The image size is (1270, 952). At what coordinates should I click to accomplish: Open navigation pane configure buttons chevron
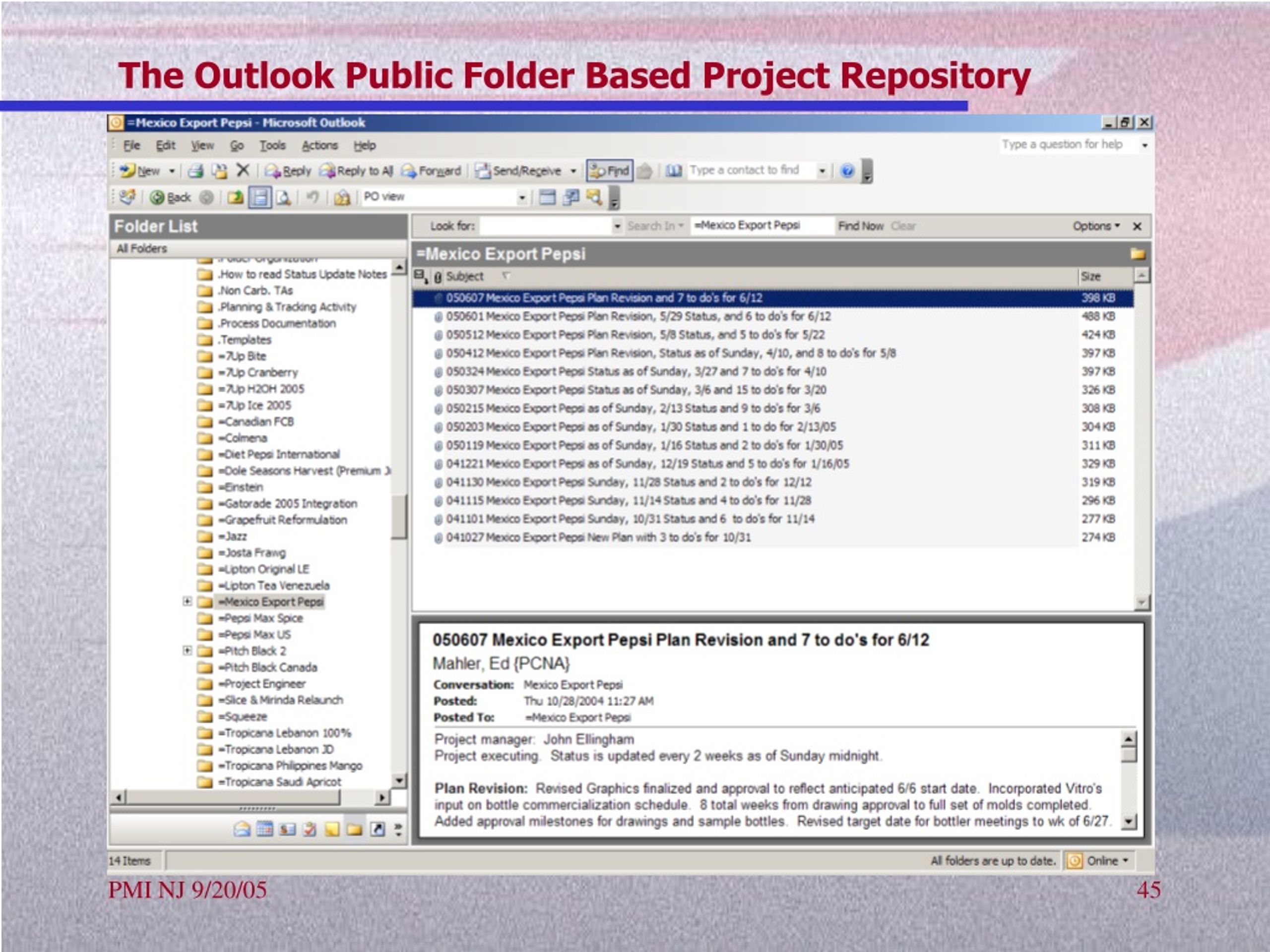(398, 829)
